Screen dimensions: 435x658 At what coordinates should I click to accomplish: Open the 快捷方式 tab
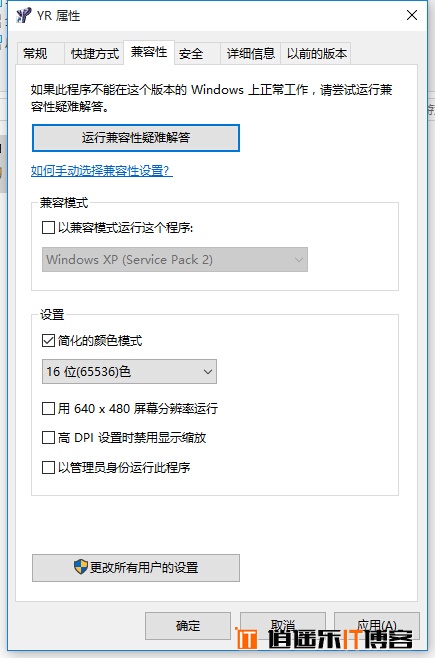pos(94,54)
